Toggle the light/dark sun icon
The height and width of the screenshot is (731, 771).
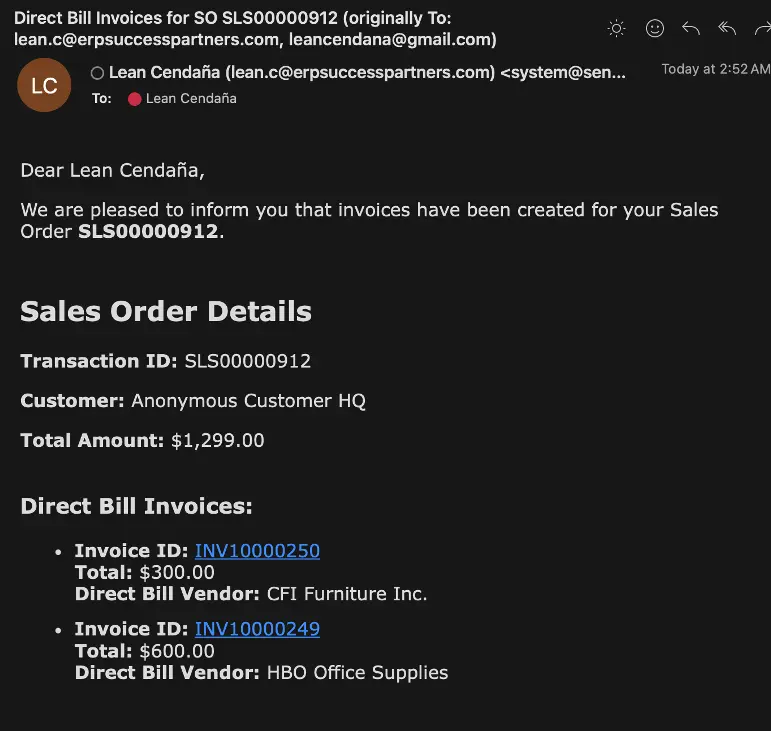point(616,29)
